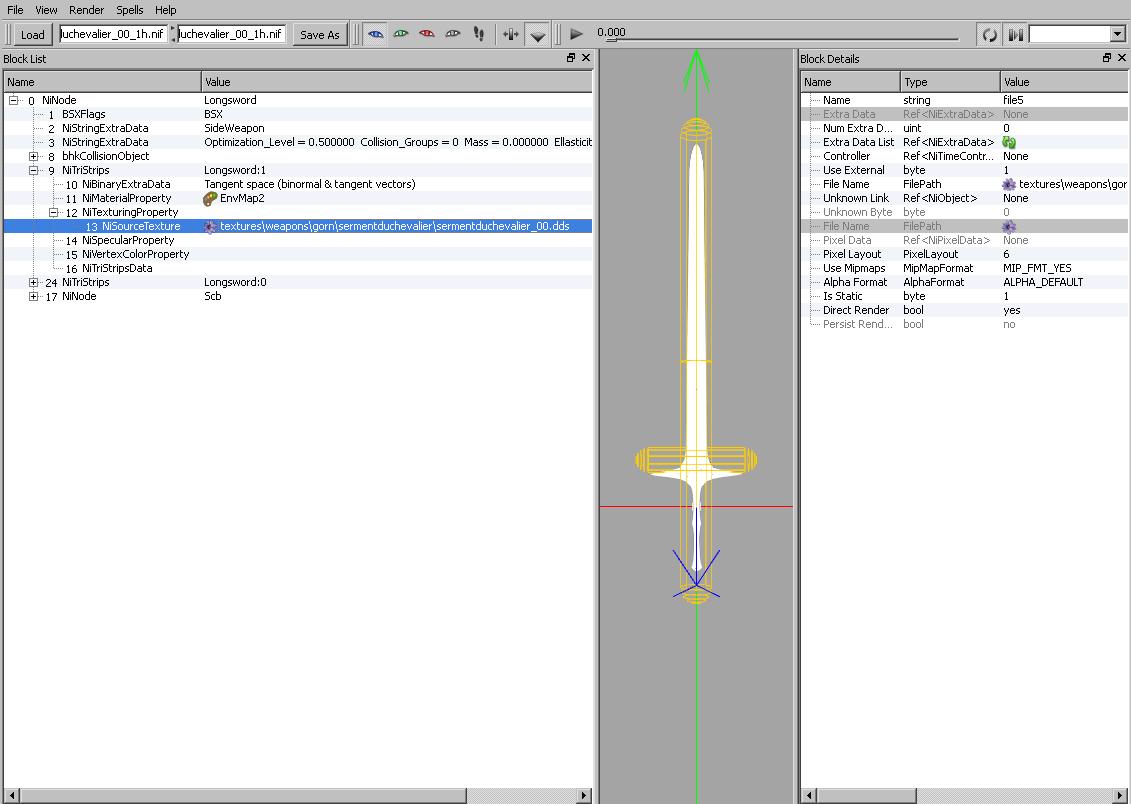
Task: Select the 16 NiTriStripsData block
Action: (298, 268)
